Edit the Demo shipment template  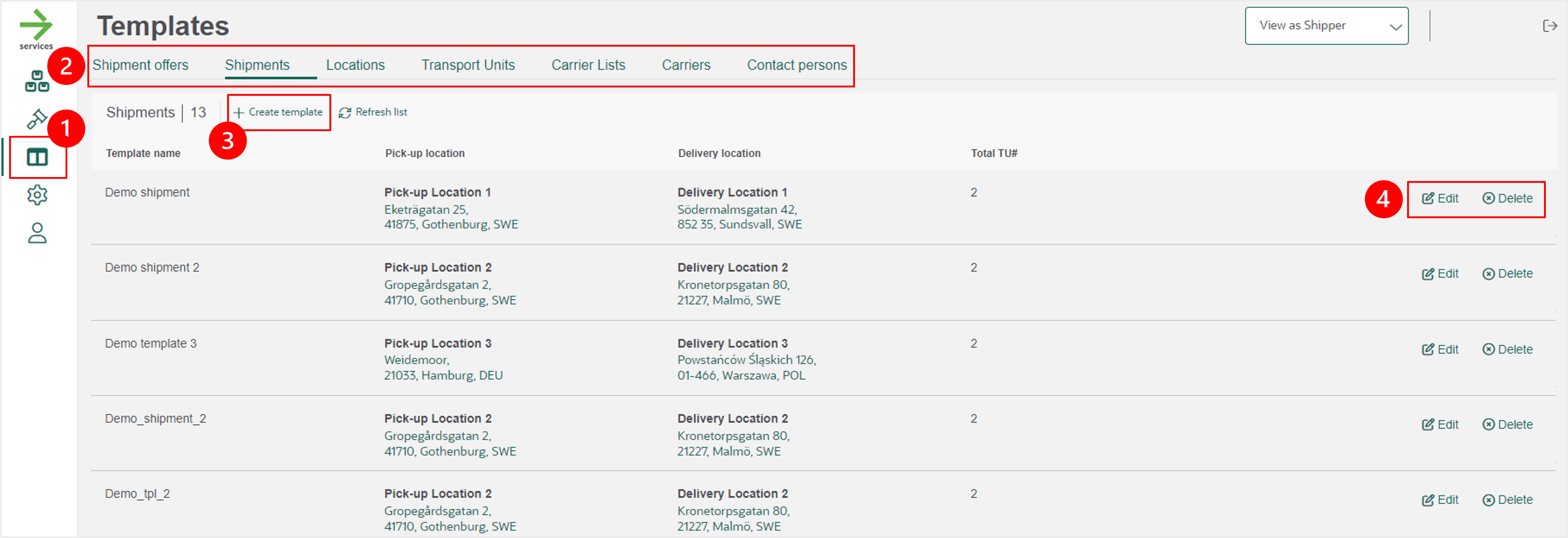[1440, 198]
